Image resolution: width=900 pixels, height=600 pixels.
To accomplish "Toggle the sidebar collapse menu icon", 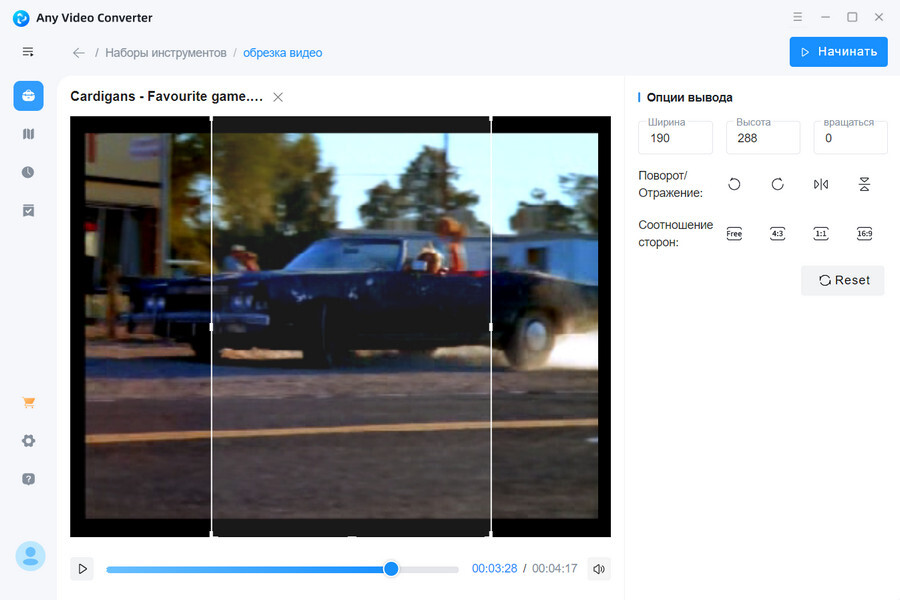I will click(x=28, y=52).
